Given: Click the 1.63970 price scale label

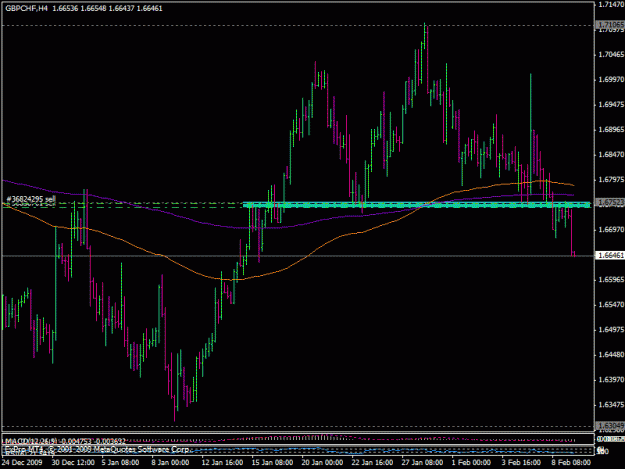Looking at the screenshot, I should click(x=611, y=380).
